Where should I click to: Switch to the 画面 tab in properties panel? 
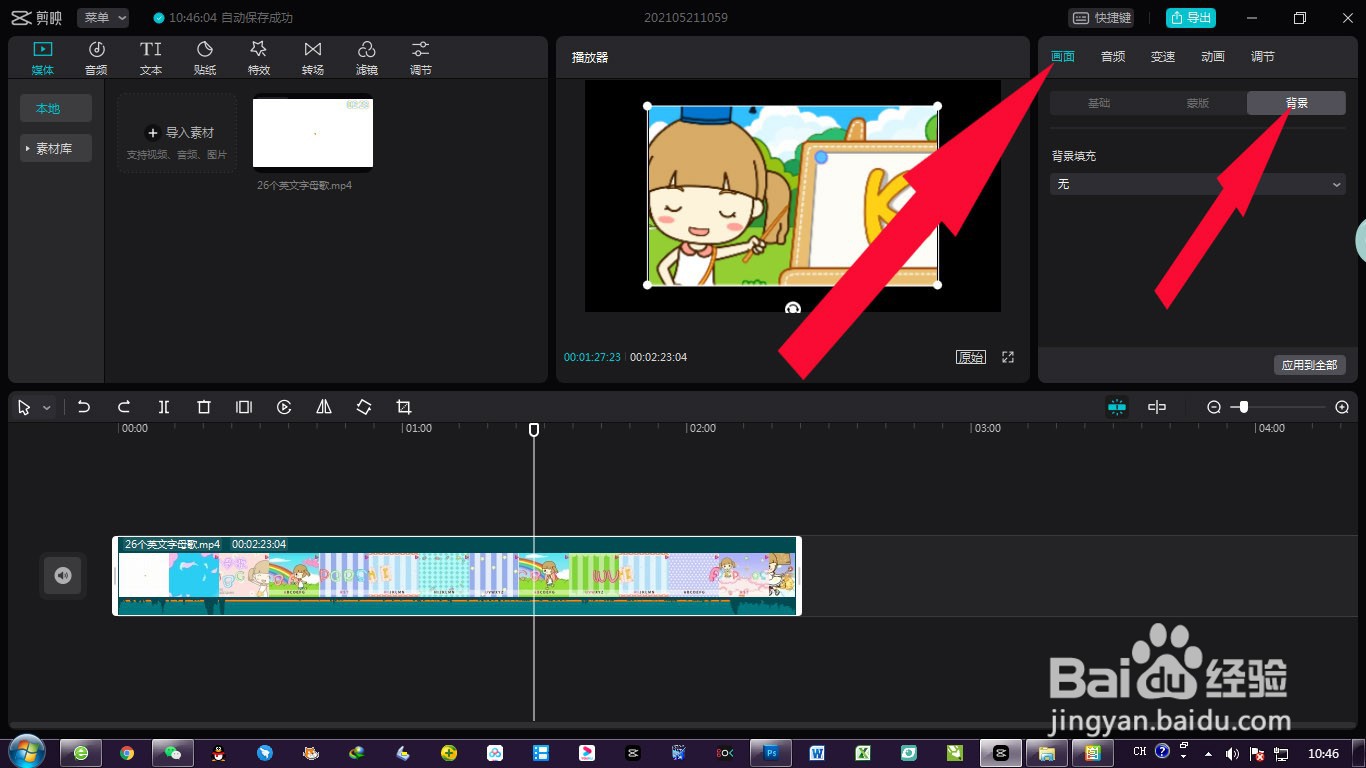(1063, 57)
